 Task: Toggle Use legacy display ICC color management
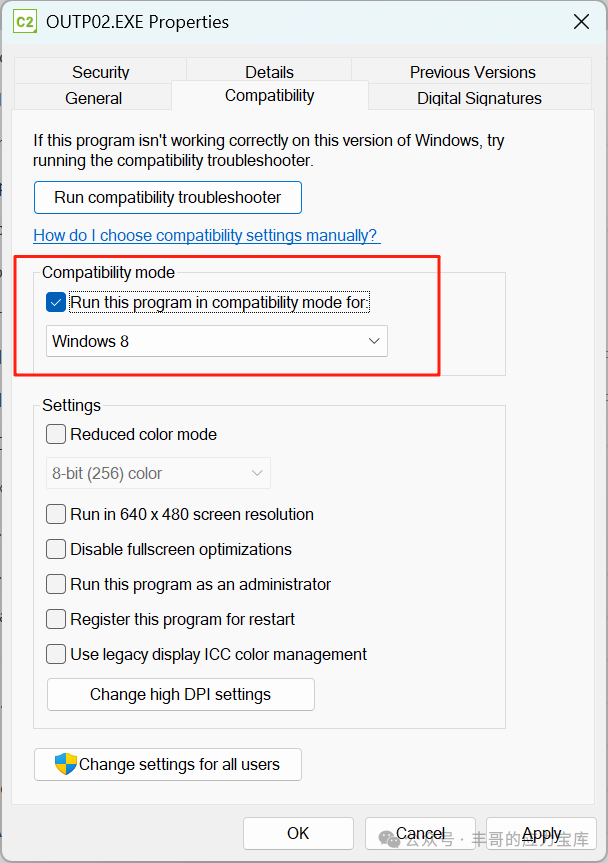tap(56, 654)
